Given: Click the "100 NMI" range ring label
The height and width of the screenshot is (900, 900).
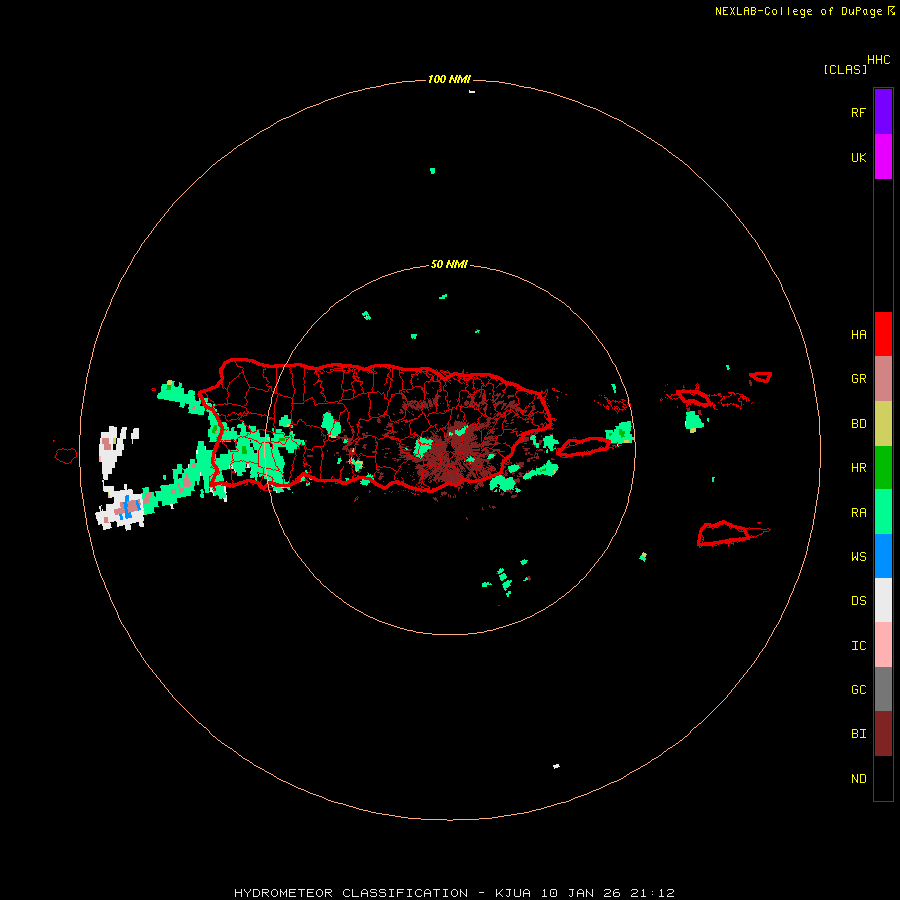Looking at the screenshot, I should tap(449, 79).
